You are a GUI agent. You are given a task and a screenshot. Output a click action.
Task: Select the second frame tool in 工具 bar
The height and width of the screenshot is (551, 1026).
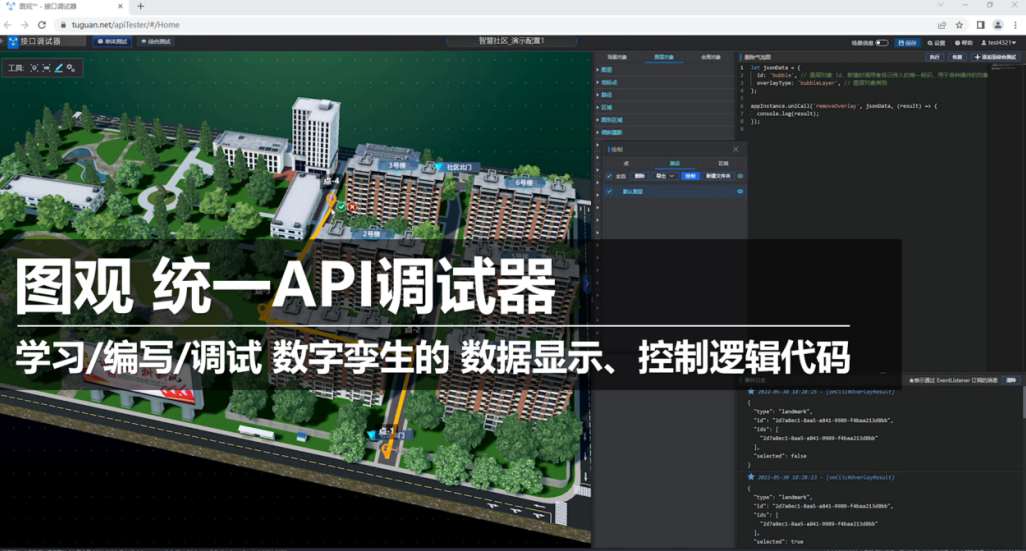coord(46,68)
